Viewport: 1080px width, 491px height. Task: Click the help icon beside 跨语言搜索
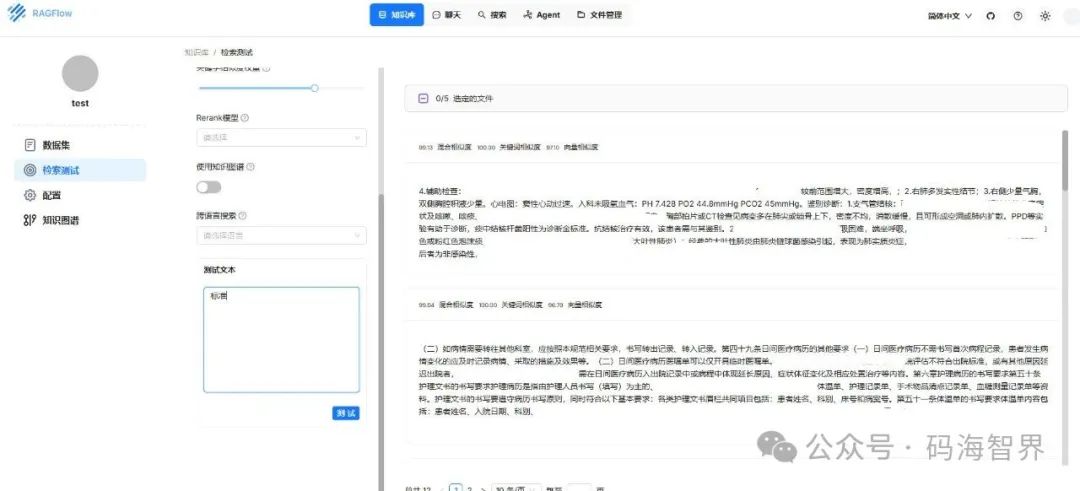coord(243,216)
